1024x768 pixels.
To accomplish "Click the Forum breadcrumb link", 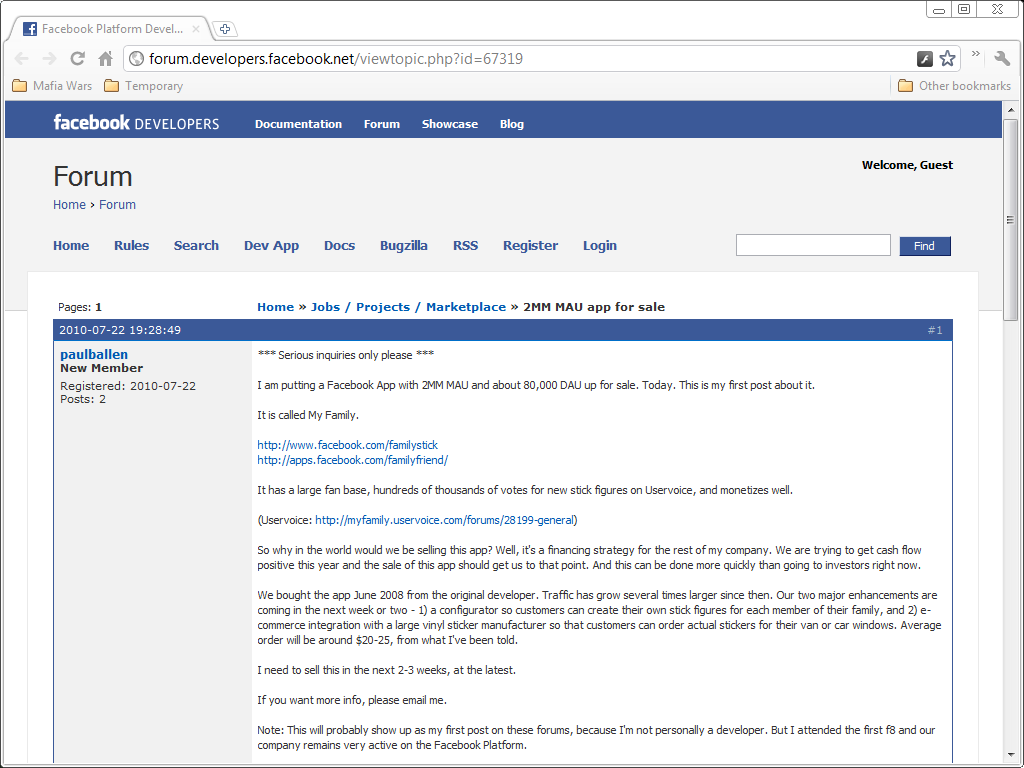I will tap(118, 204).
